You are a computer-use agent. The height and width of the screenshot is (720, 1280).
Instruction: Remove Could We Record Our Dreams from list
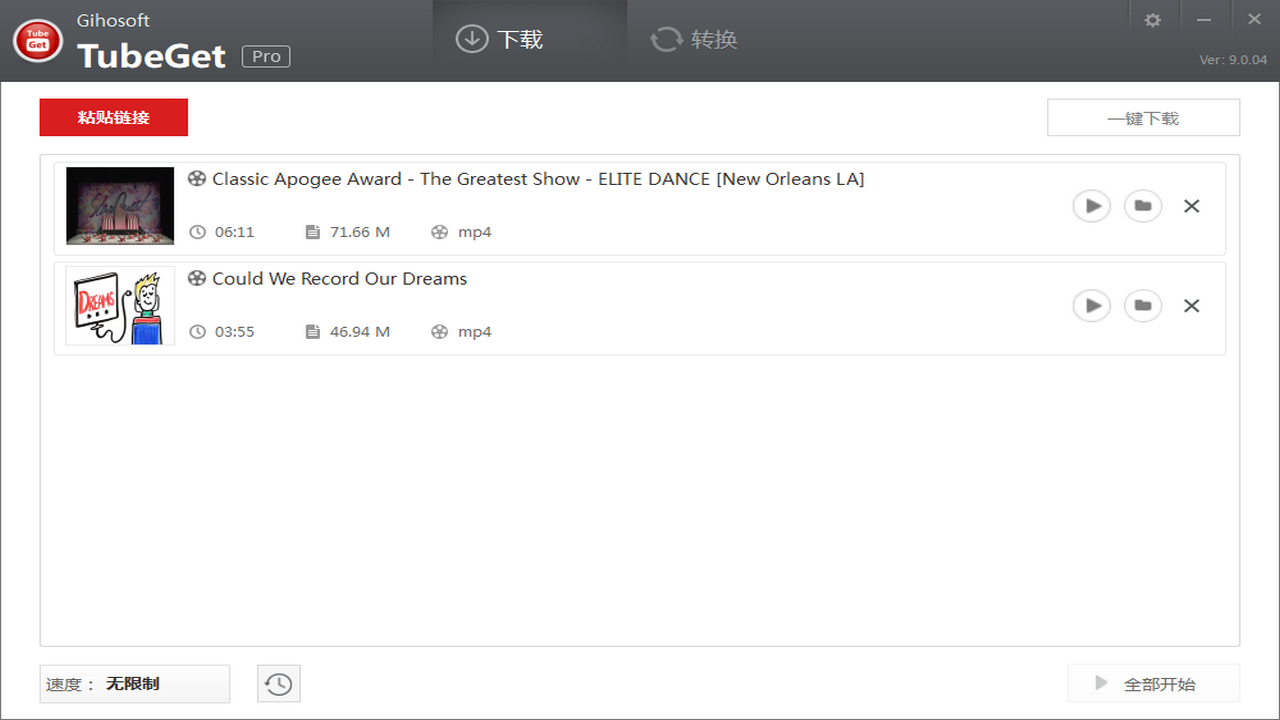(1191, 306)
